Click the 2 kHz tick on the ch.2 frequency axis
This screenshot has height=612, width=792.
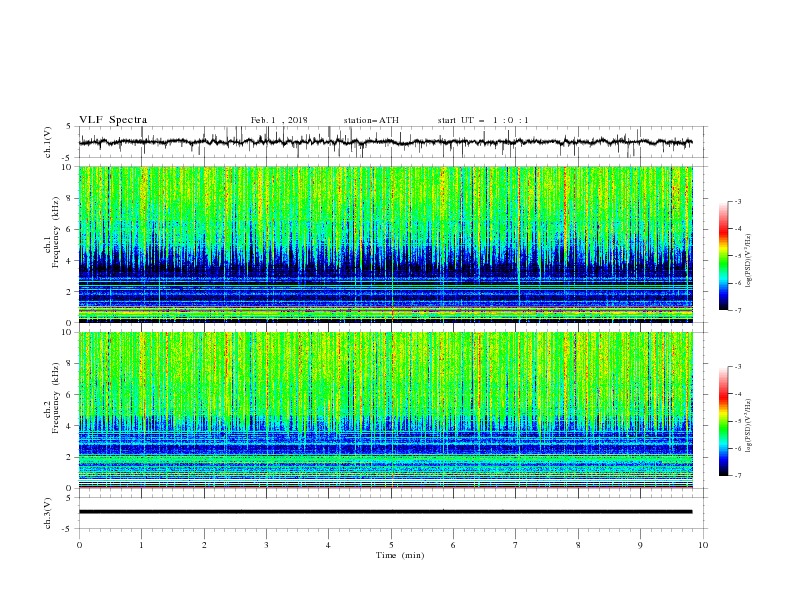click(x=70, y=457)
